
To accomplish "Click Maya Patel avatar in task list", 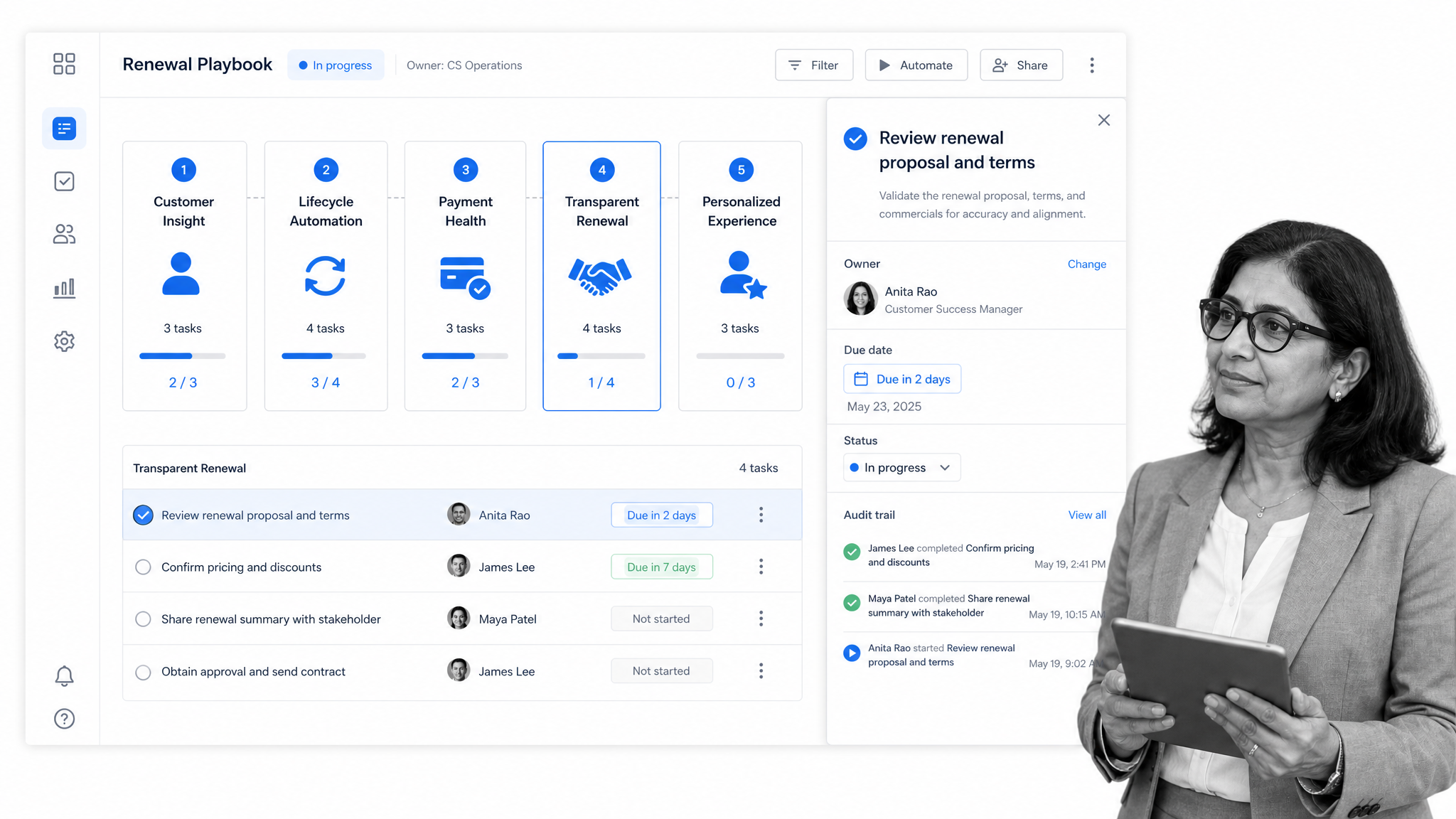I will (459, 618).
